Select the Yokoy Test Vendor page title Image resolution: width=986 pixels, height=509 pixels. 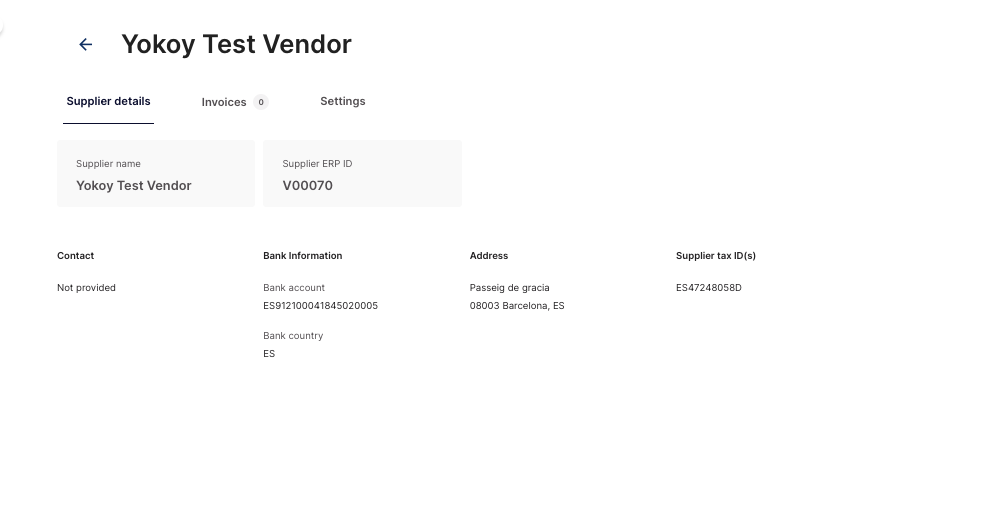(x=236, y=44)
